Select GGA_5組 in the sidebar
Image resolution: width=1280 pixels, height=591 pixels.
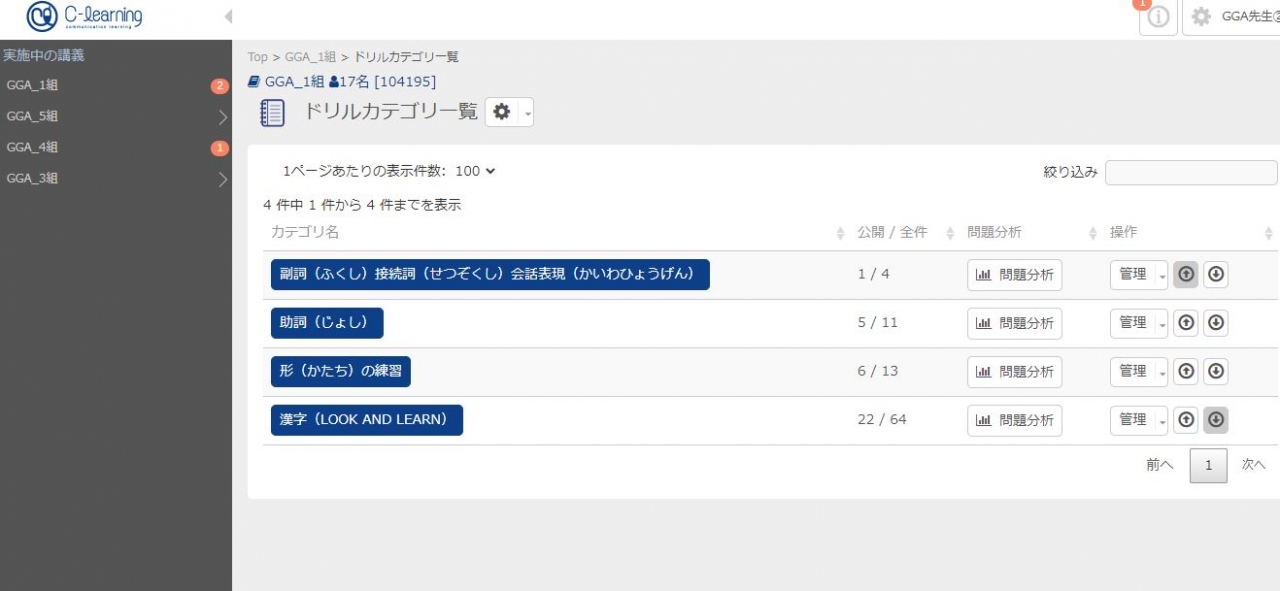[32, 116]
